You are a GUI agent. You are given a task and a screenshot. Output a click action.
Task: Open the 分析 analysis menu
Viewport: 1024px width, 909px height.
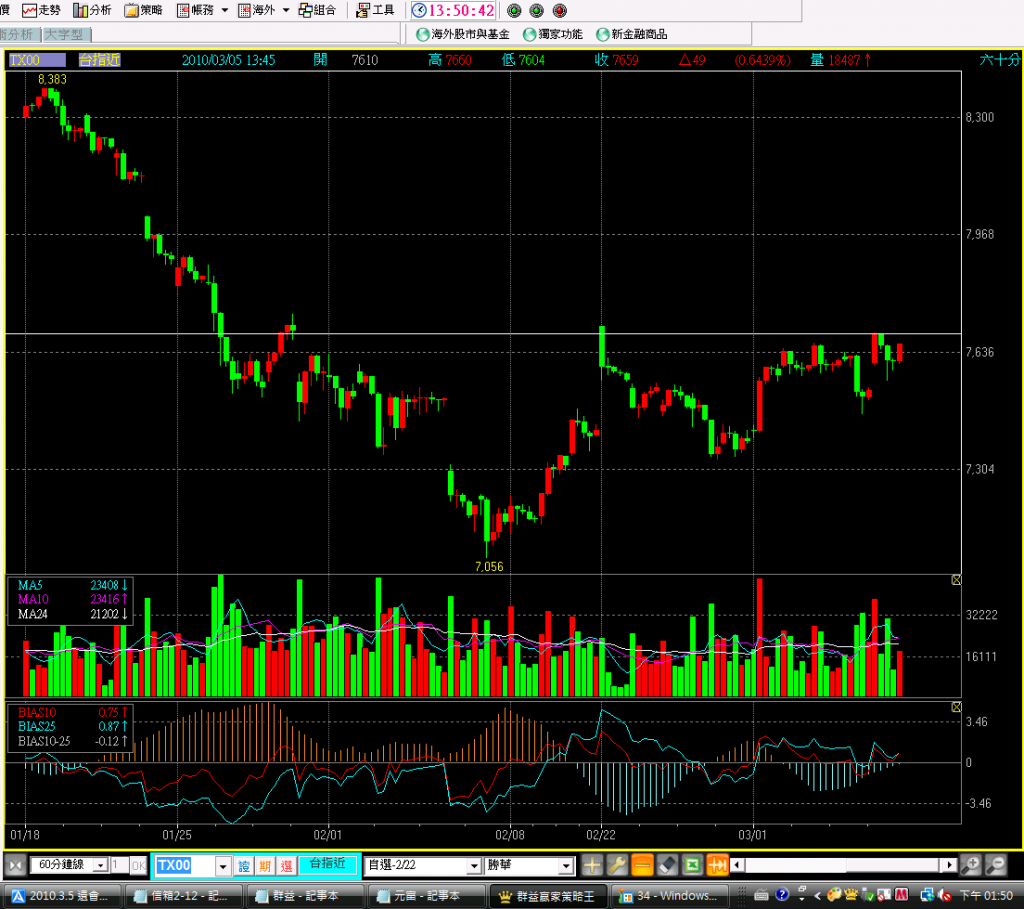pos(92,10)
